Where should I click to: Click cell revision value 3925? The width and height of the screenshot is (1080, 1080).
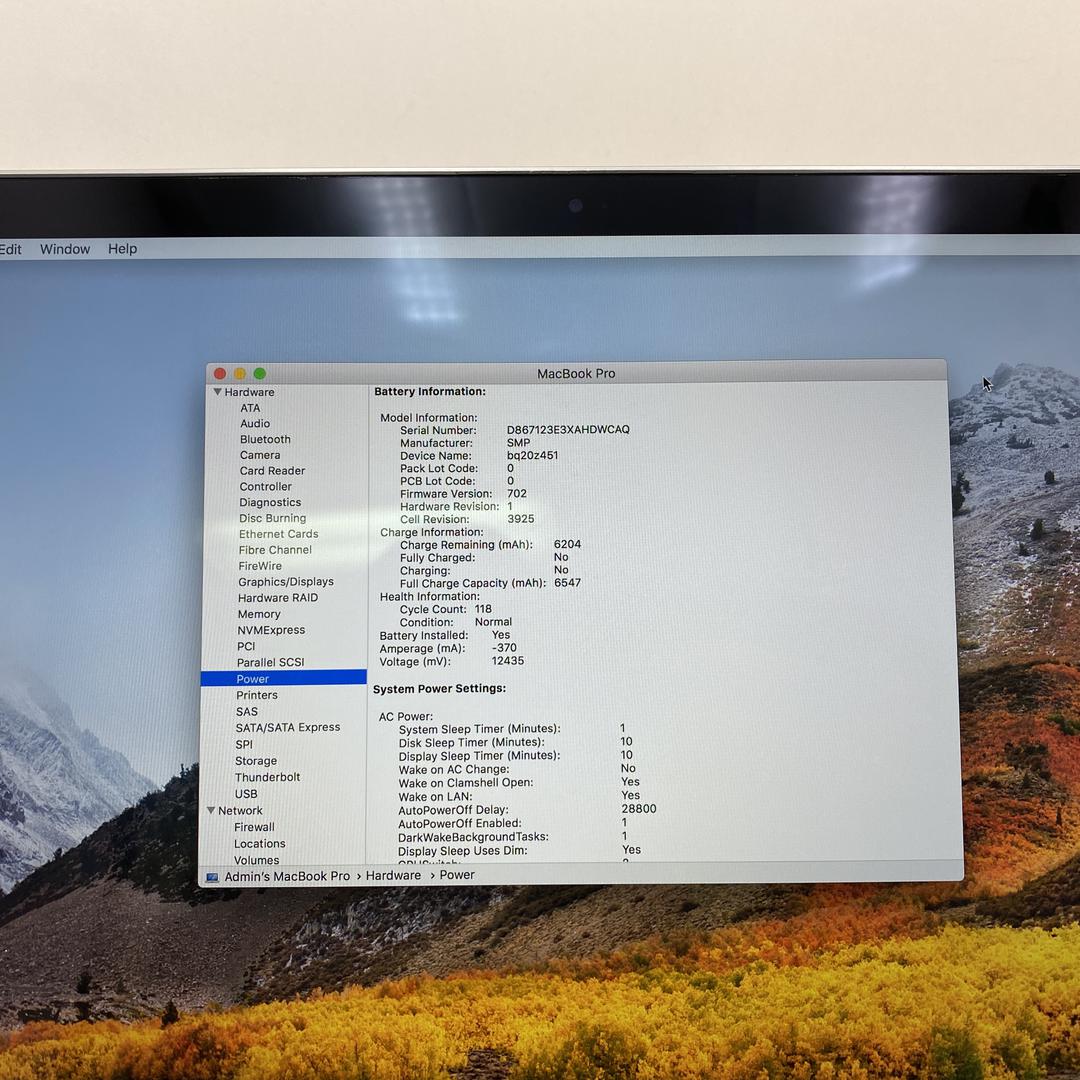[x=521, y=519]
